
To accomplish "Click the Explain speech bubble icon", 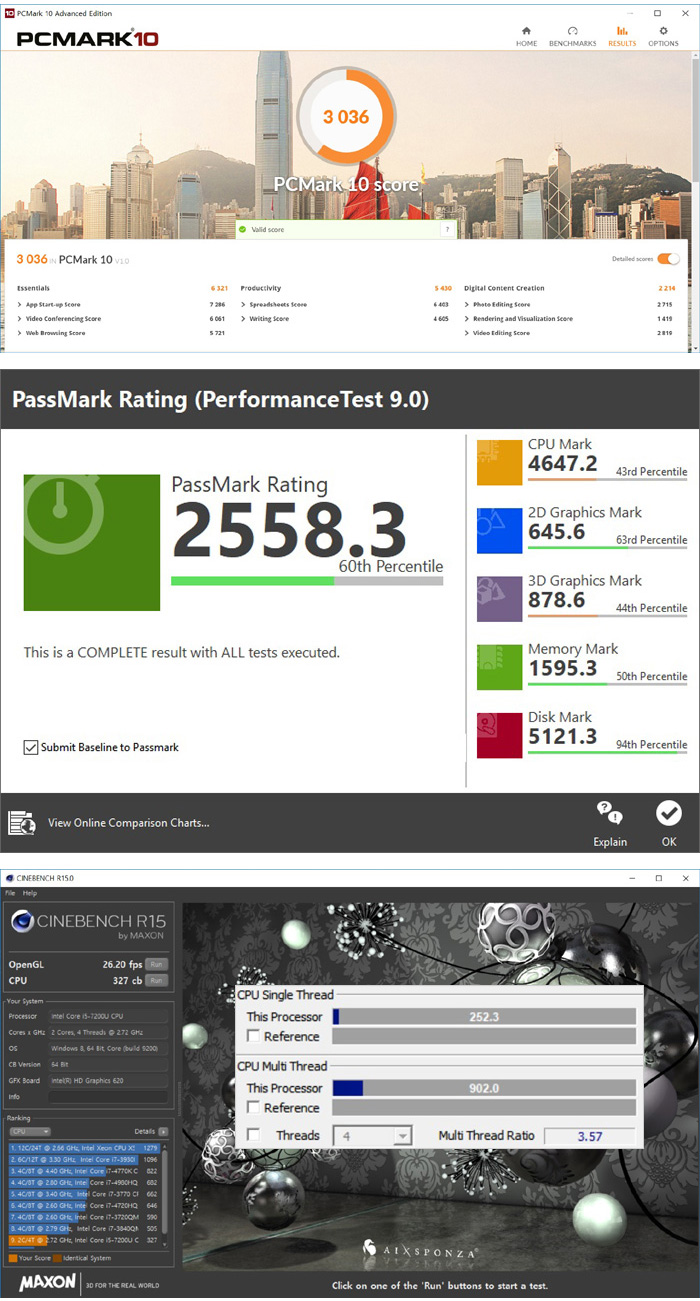I will [609, 813].
